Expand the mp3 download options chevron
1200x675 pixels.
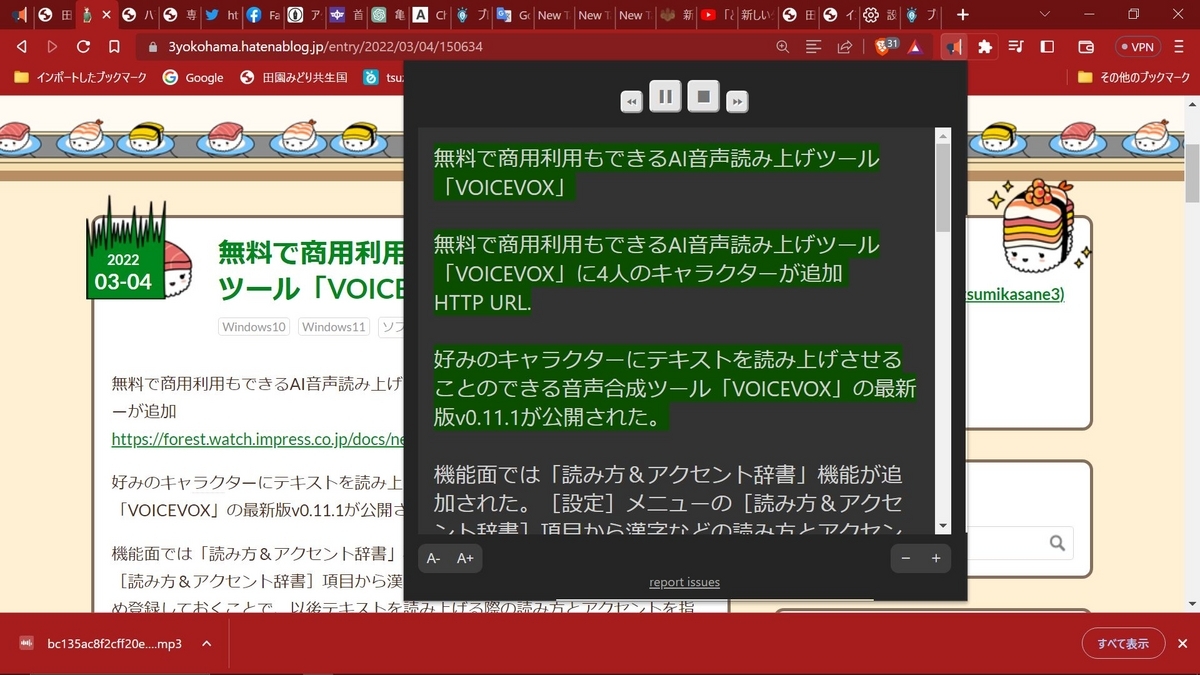(x=207, y=644)
